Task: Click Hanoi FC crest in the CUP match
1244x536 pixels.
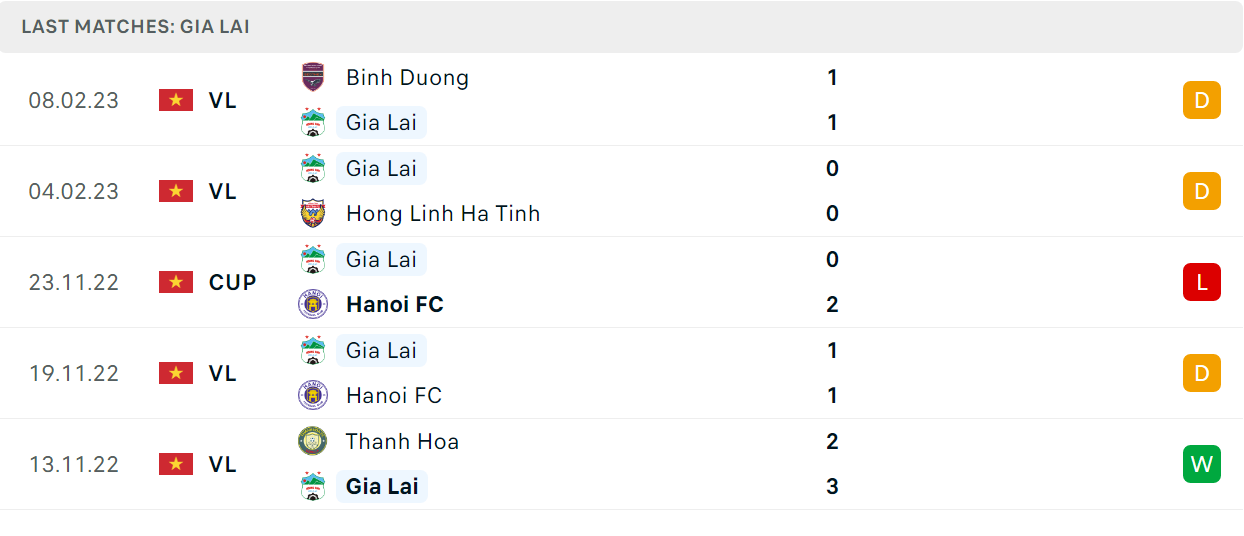Action: click(313, 304)
